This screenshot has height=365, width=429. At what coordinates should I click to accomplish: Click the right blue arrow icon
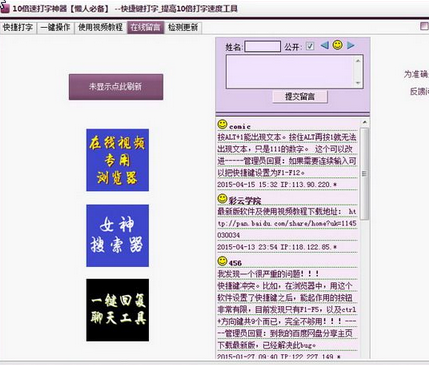(350, 45)
